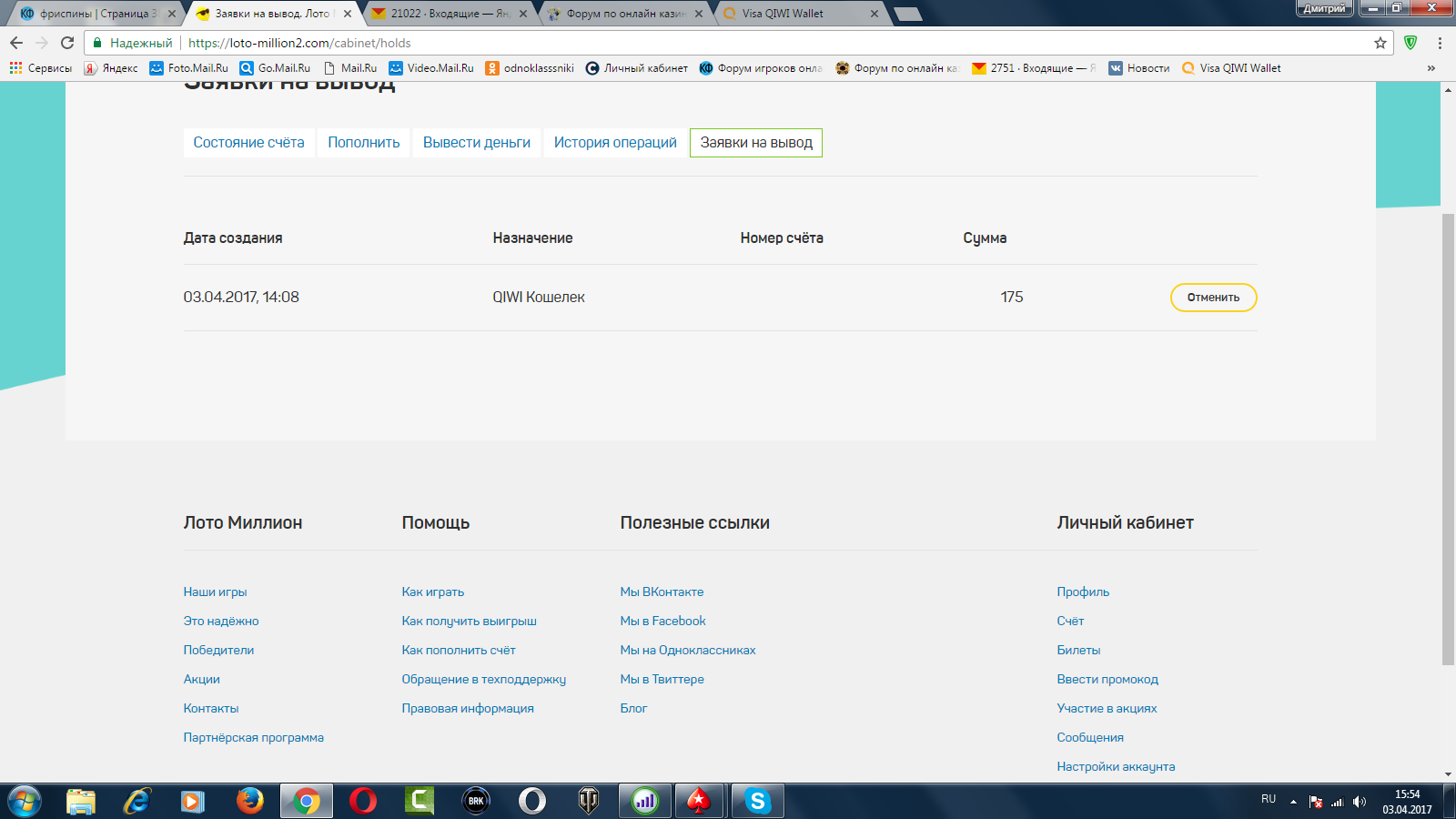The image size is (1456, 819).
Task: Open the Наши игры footer link
Action: 216,591
